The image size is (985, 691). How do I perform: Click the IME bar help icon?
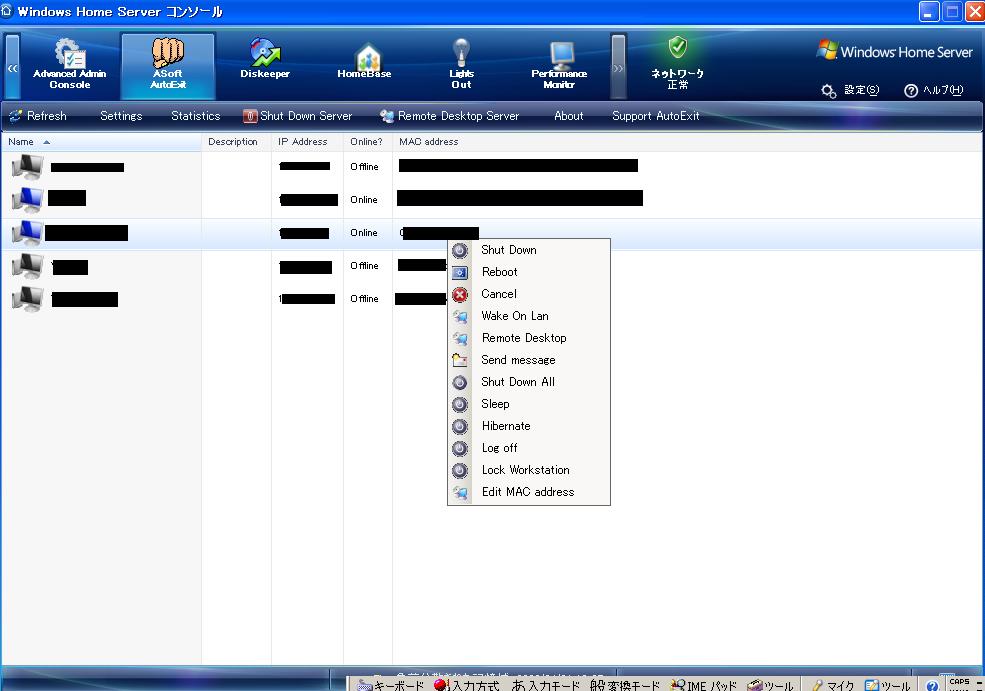tap(932, 685)
